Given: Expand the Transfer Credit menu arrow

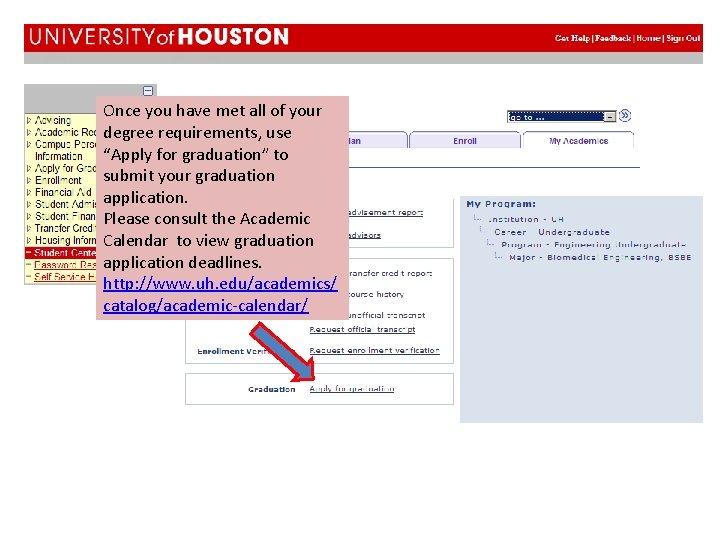Looking at the screenshot, I should [x=29, y=228].
